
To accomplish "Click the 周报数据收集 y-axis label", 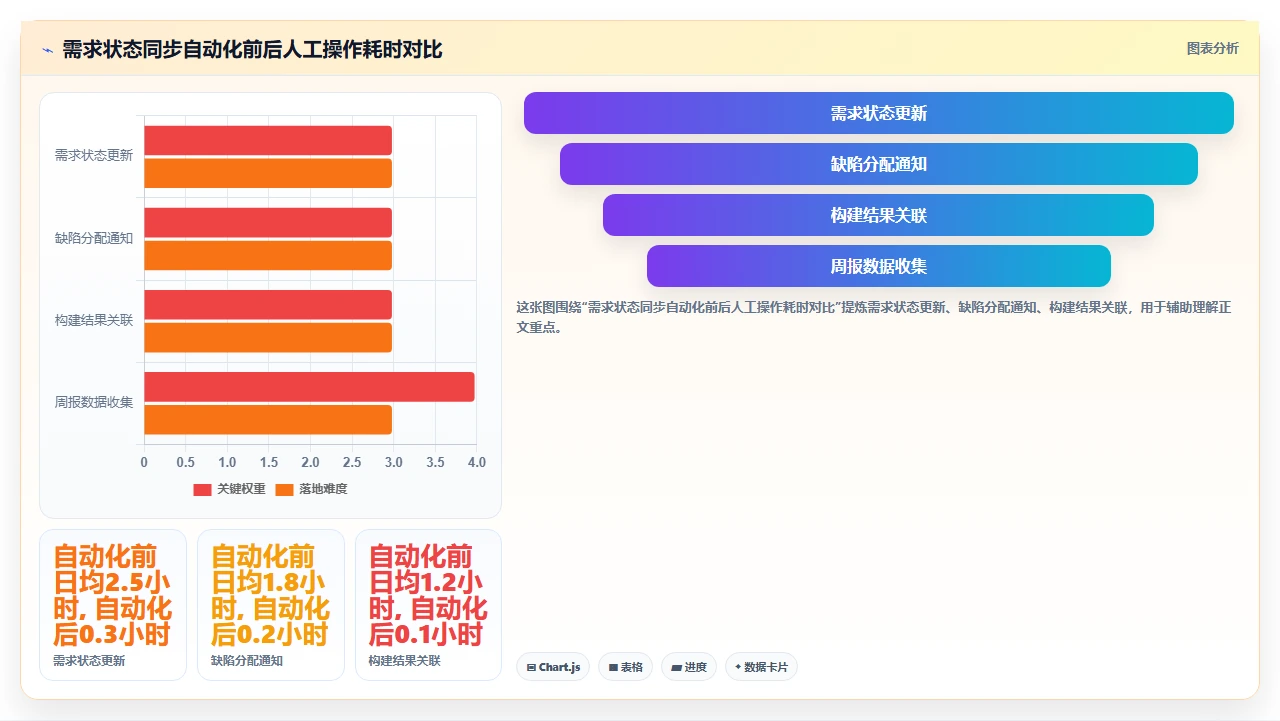I will tap(94, 403).
